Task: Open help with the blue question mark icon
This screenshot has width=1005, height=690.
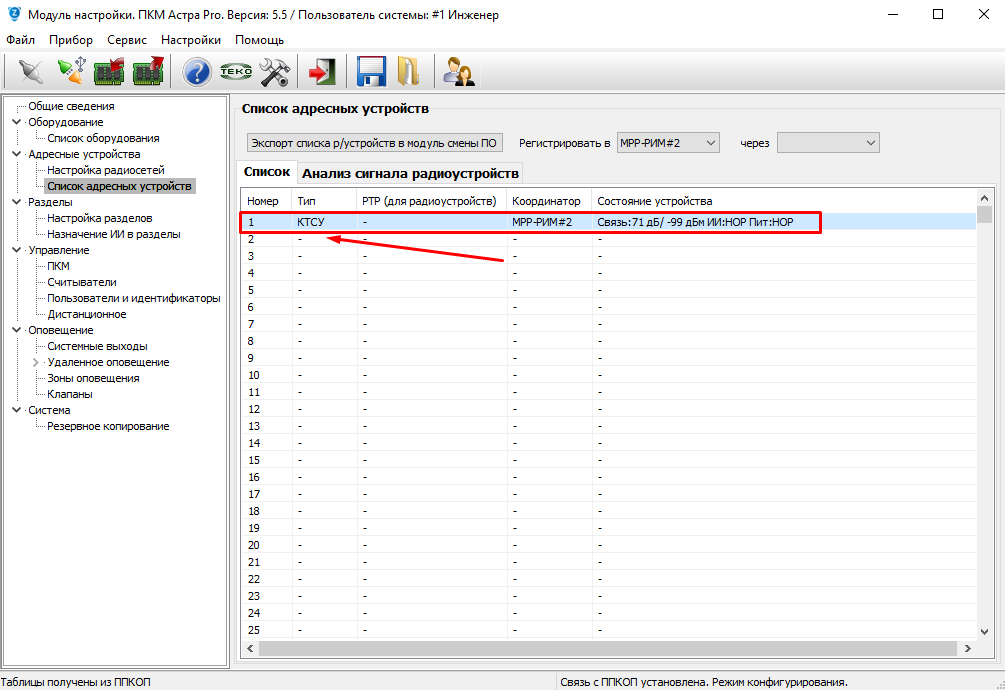Action: tap(197, 71)
